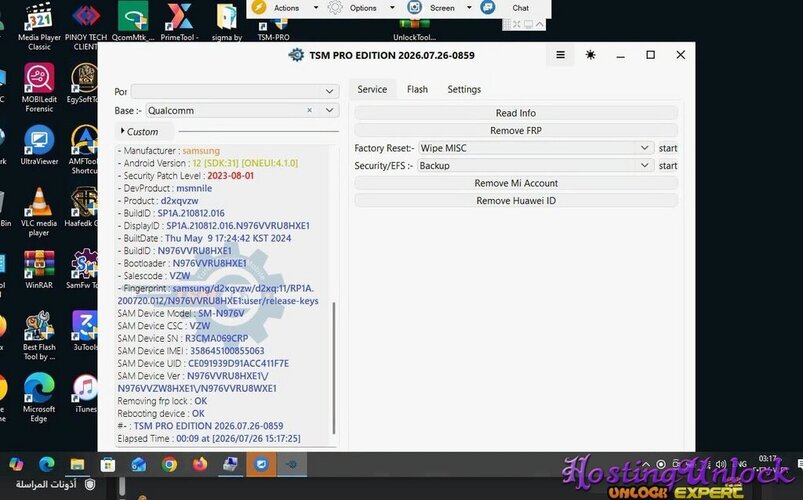
Task: Click the Chat bubble icon
Action: point(488,7)
